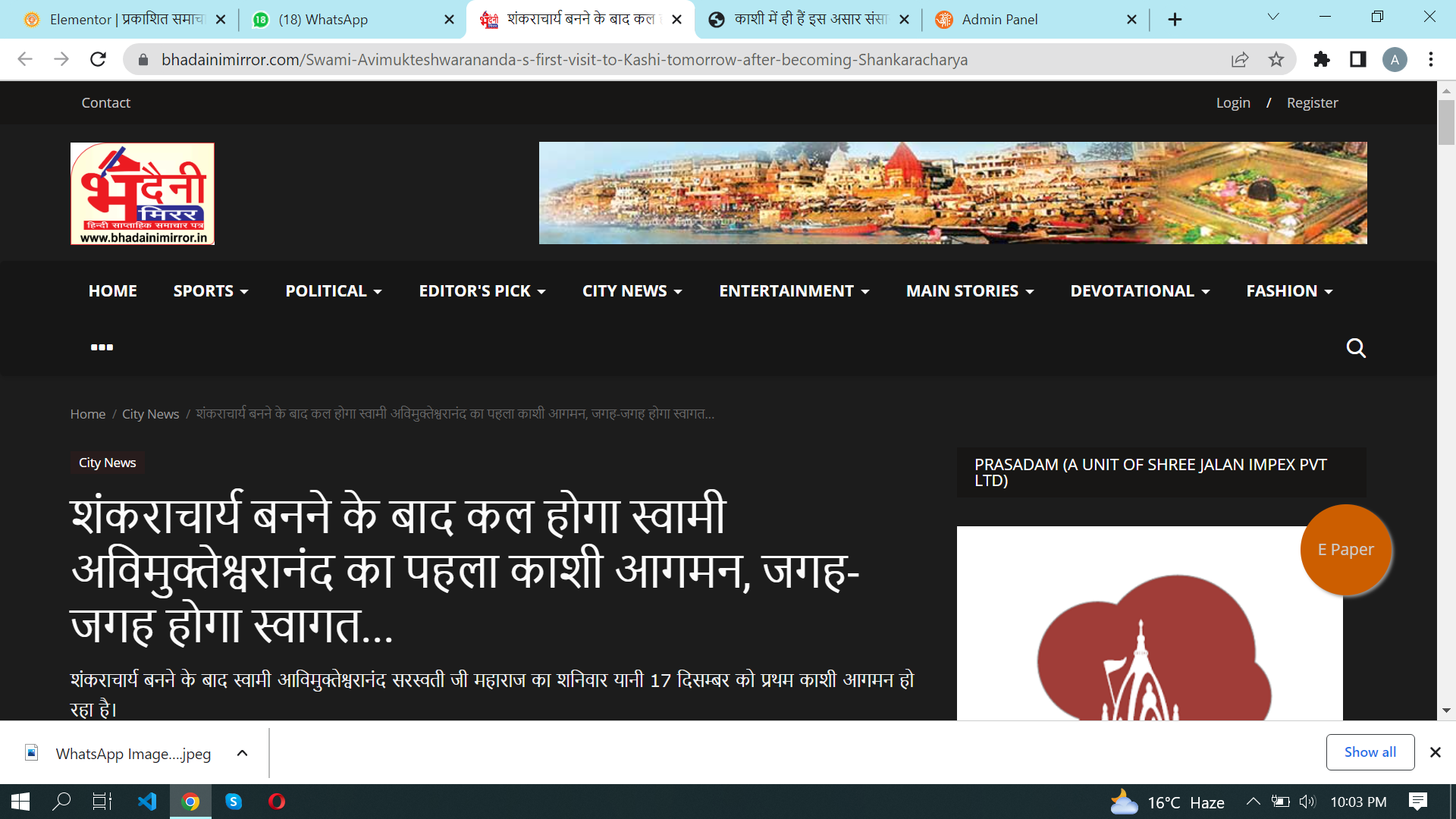Open the Chrome extensions puzzle icon
Viewport: 1456px width, 819px height.
click(1322, 59)
